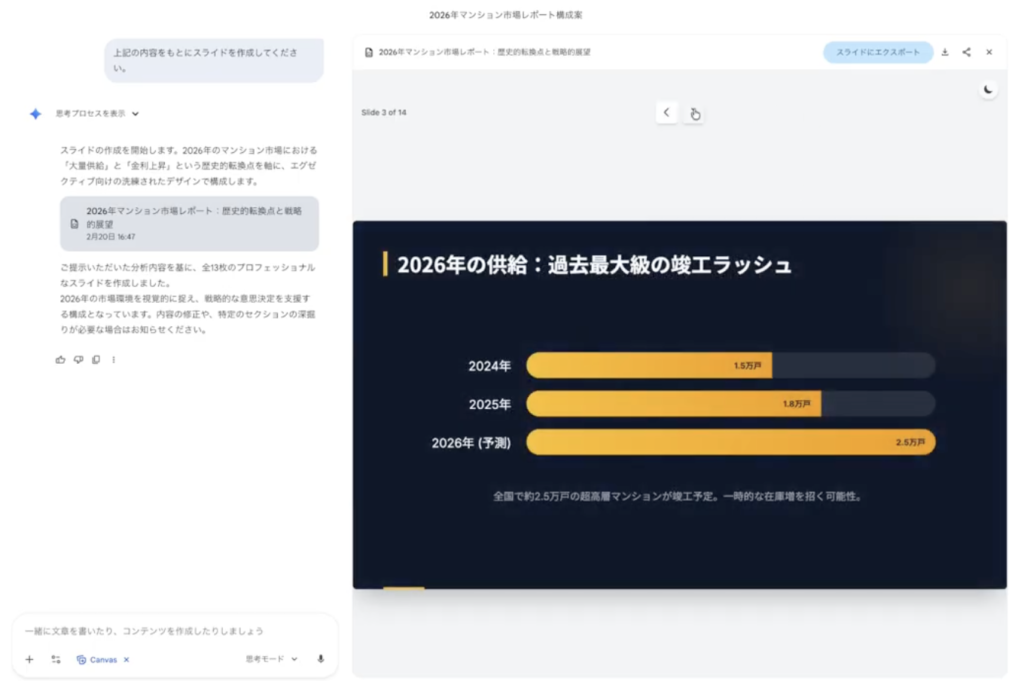Click the download icon in canvas header
This screenshot has height=681, width=1024.
tap(945, 52)
